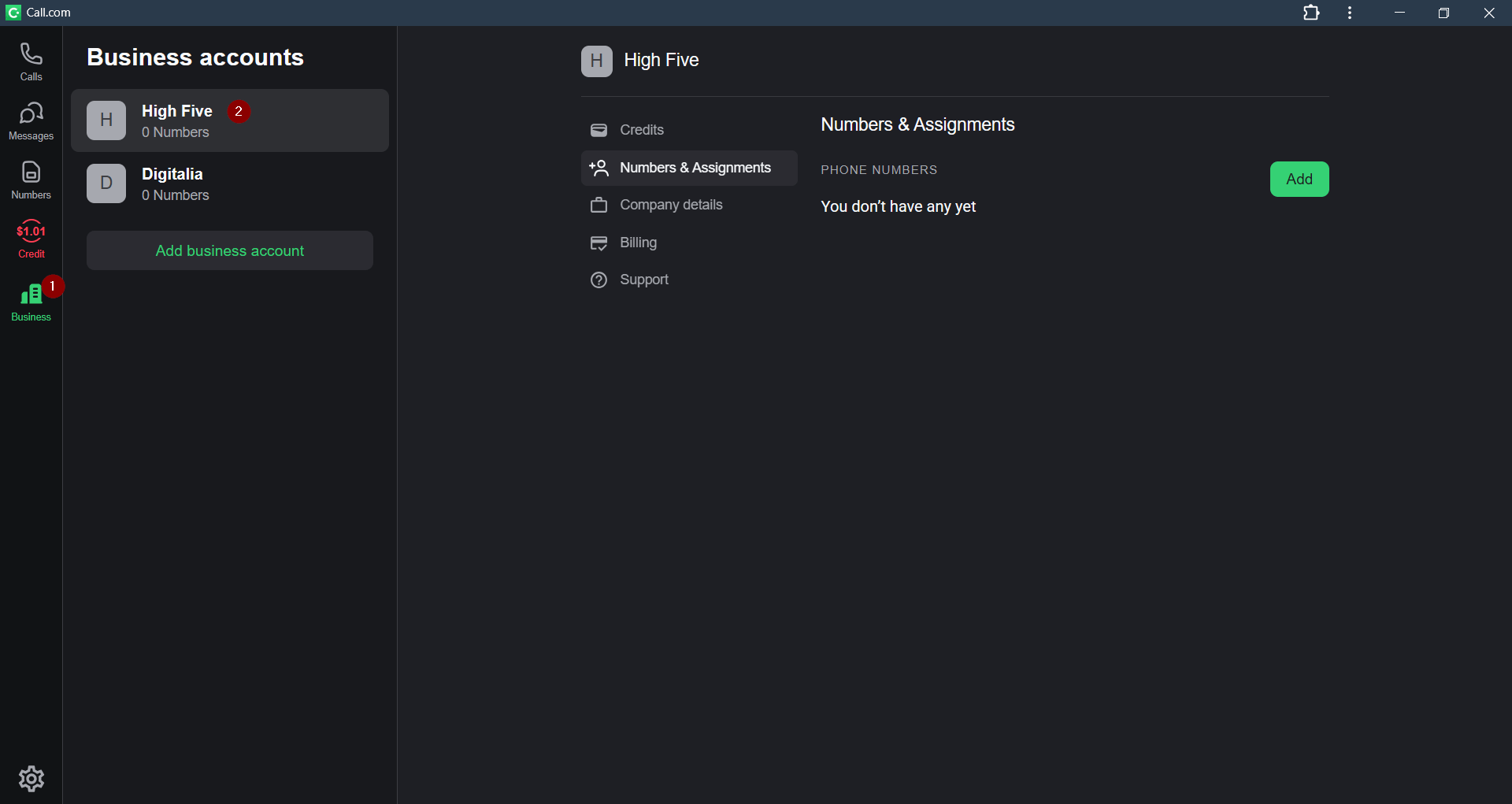This screenshot has width=1512, height=804.
Task: Click the High Five header avatar
Action: pyautogui.click(x=596, y=61)
